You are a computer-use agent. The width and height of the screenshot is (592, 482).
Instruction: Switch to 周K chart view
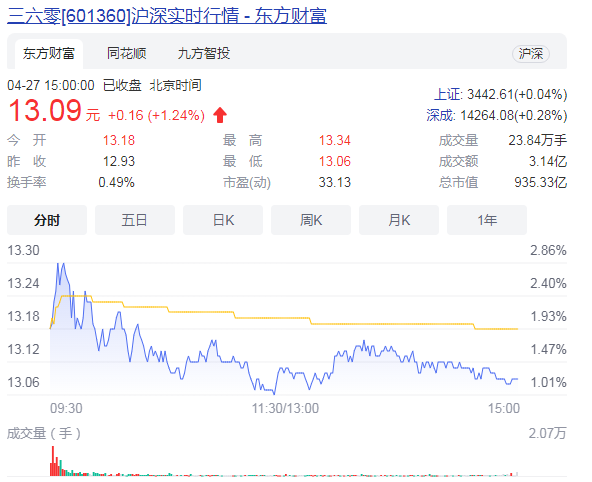click(311, 220)
